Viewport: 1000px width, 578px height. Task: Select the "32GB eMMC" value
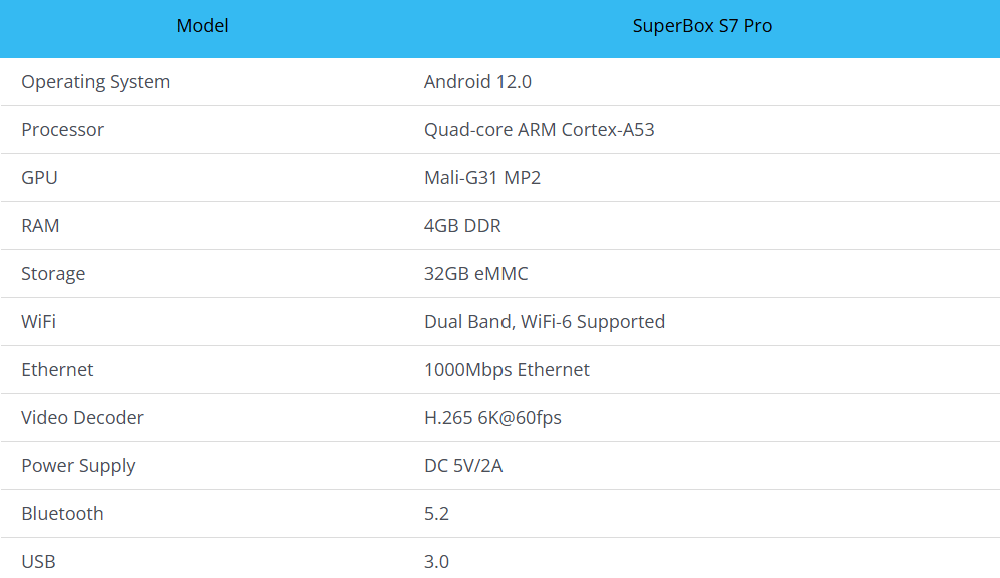tap(476, 274)
